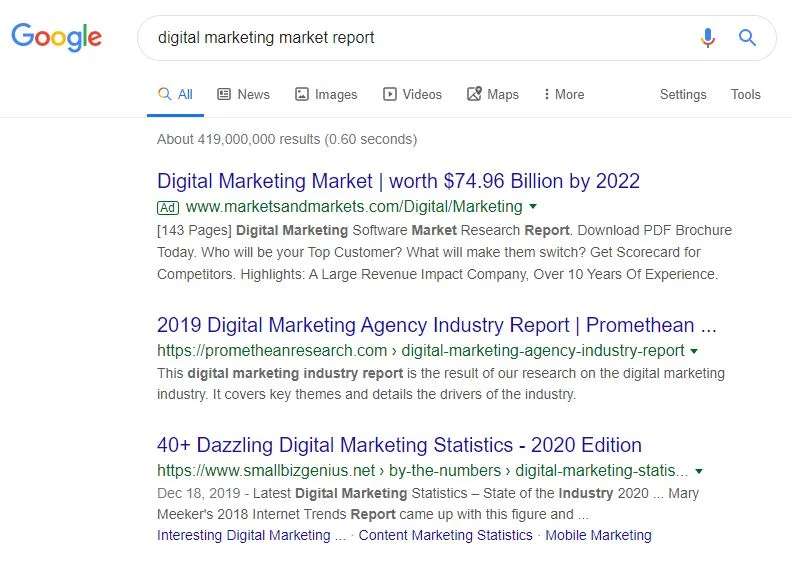Click the blue search magnifier button
792x561 pixels.
pyautogui.click(x=747, y=38)
